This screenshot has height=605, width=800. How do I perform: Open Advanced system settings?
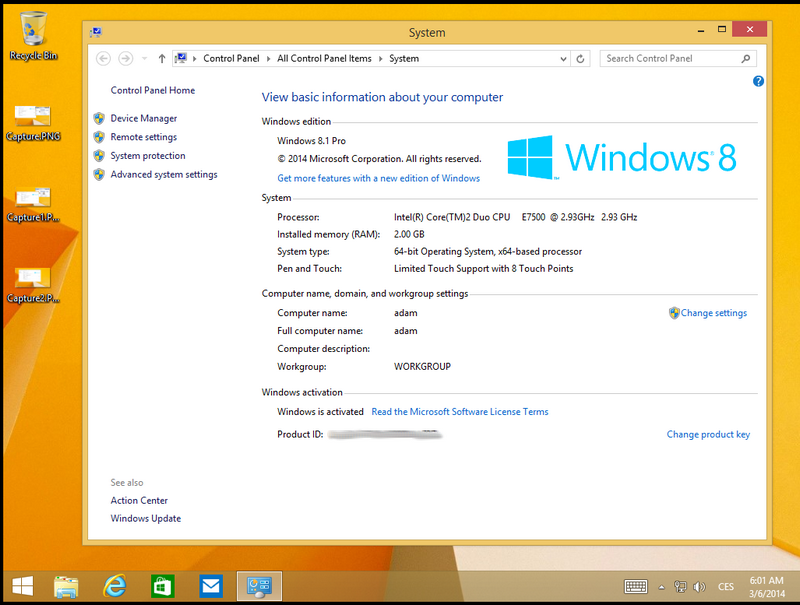pyautogui.click(x=164, y=174)
